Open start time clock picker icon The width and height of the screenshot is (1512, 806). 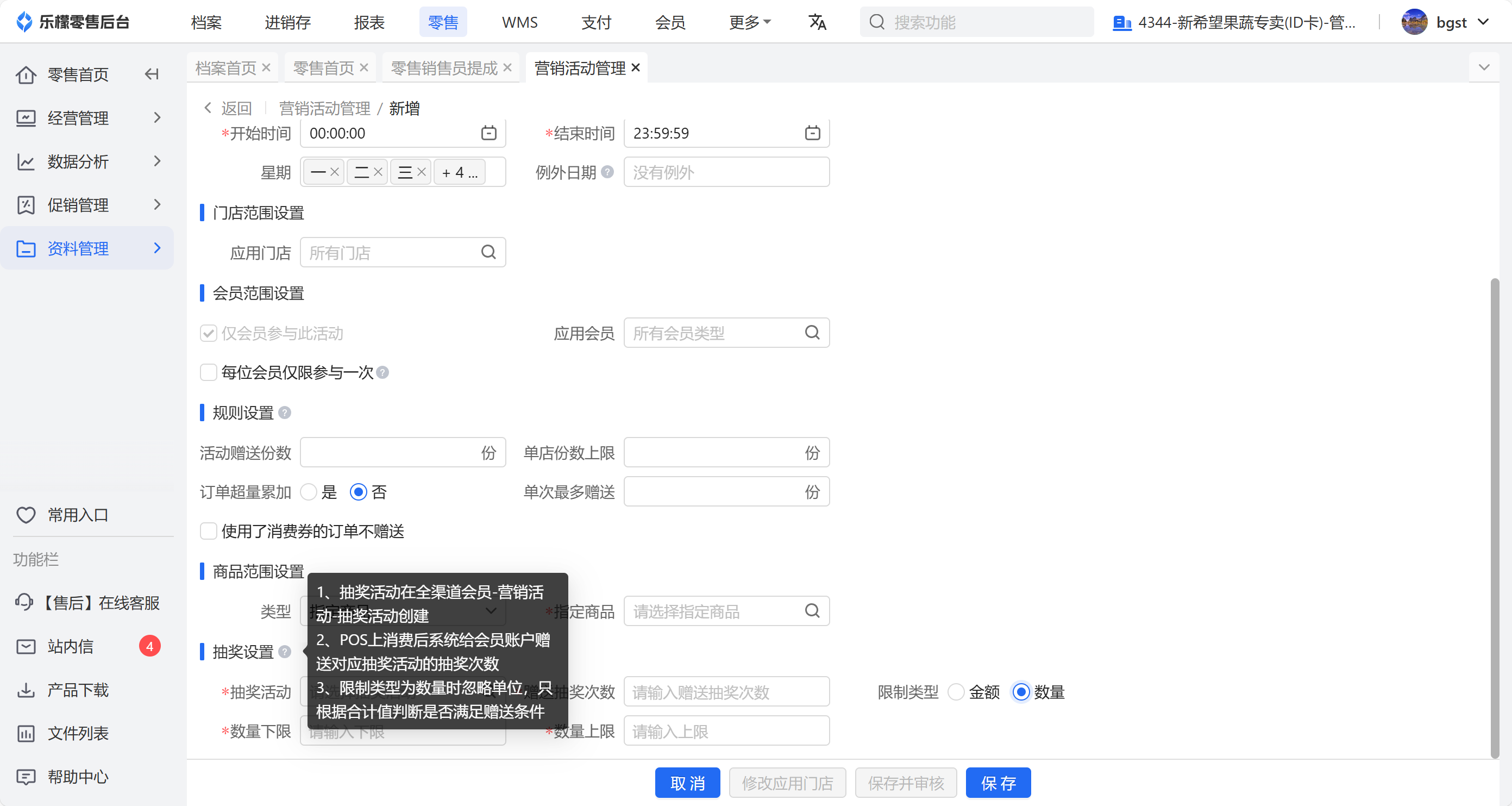pyautogui.click(x=488, y=133)
